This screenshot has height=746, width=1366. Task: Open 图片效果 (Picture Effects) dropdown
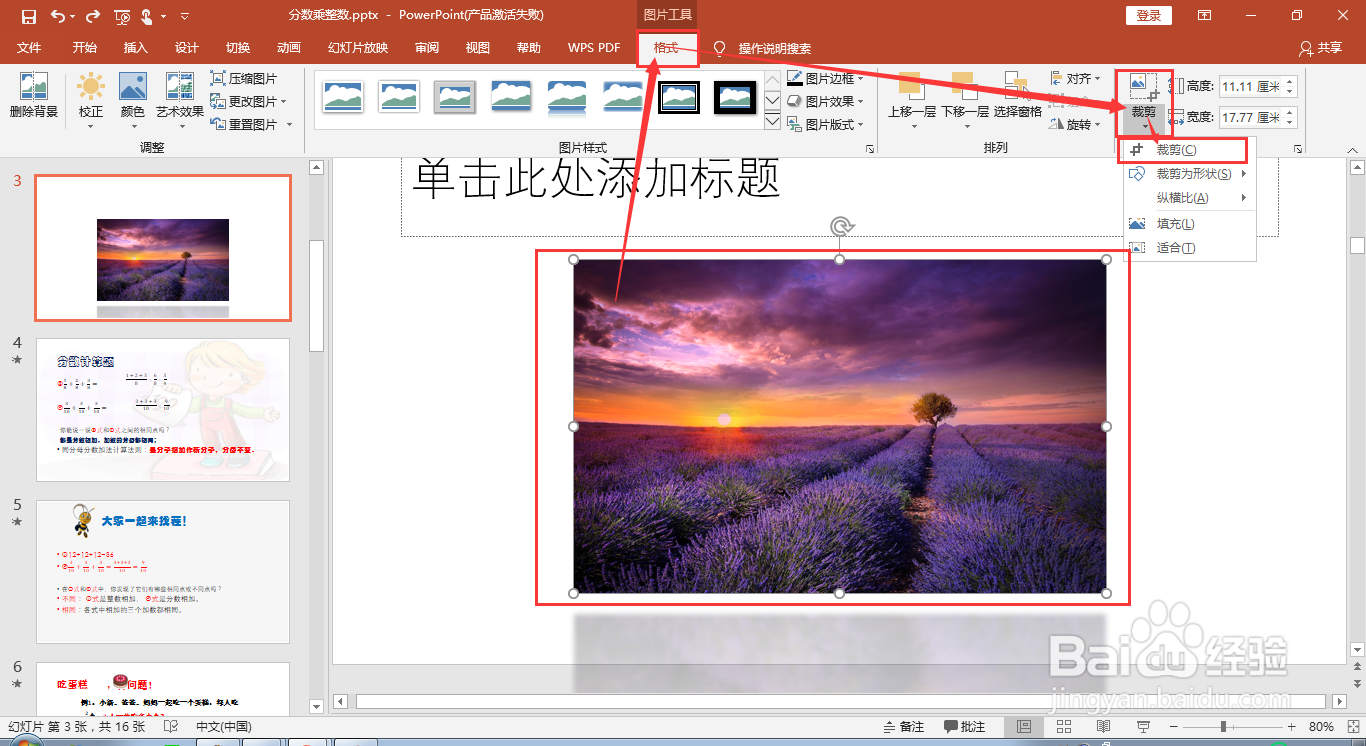coord(825,101)
